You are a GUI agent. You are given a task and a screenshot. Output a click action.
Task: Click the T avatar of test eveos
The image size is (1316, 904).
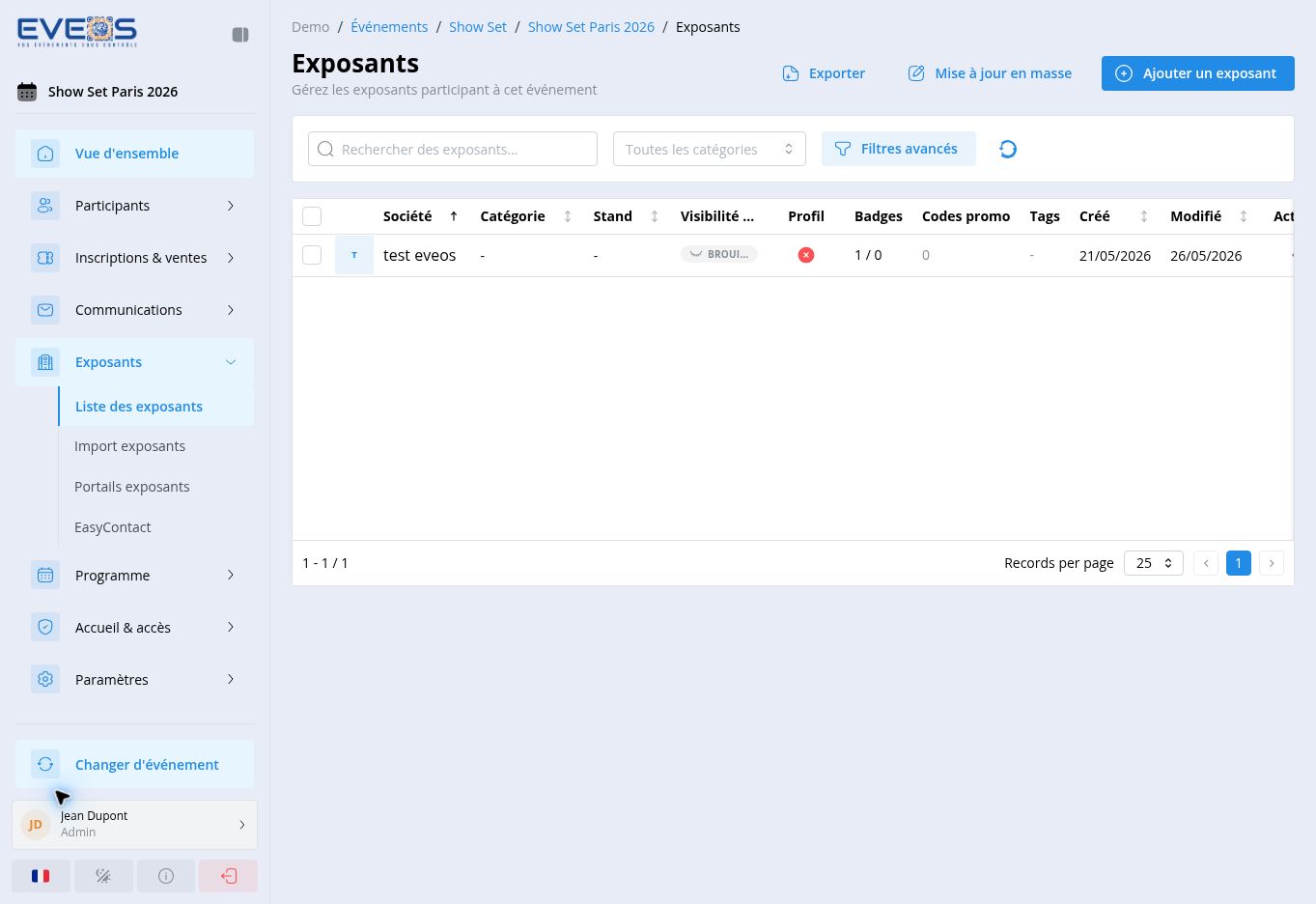(x=354, y=255)
